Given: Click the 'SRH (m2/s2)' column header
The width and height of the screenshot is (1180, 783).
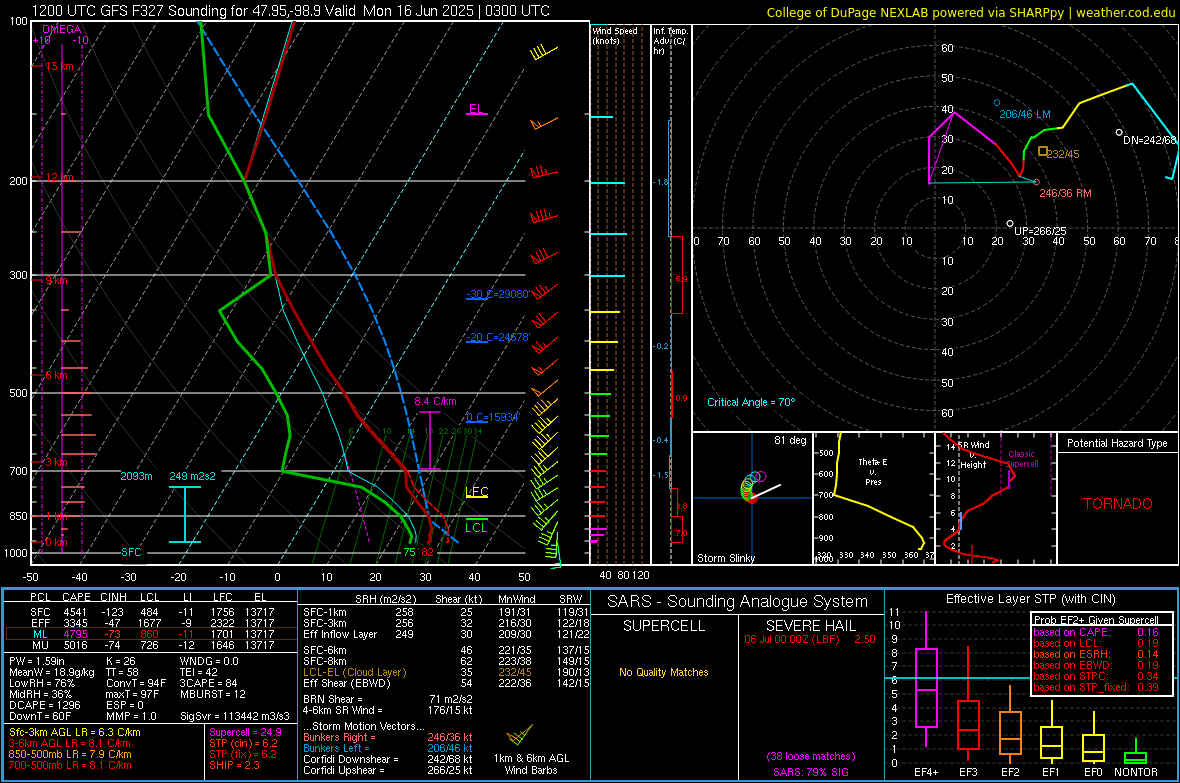Looking at the screenshot, I should tap(386, 599).
